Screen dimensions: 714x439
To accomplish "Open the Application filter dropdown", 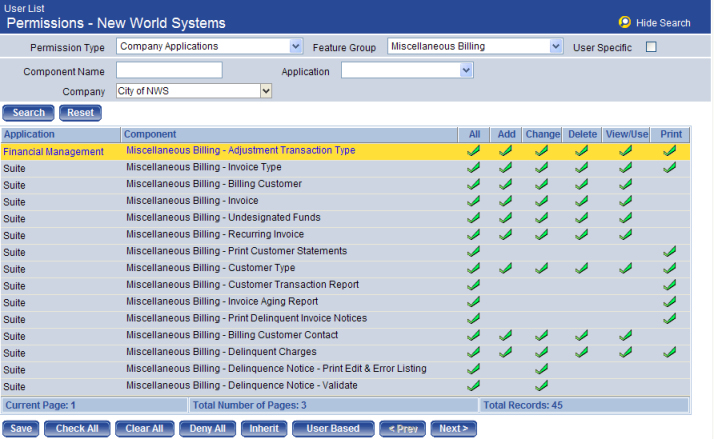I will (466, 70).
